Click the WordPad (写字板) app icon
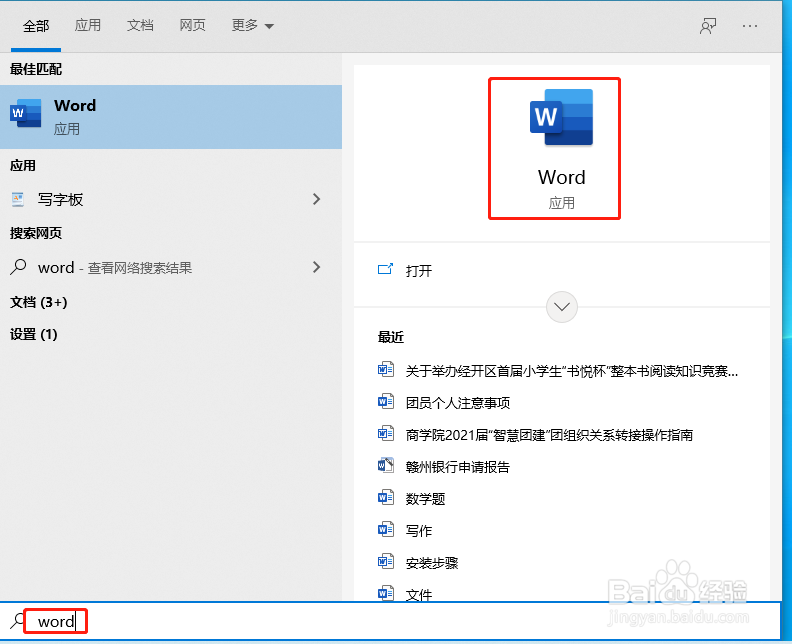Image resolution: width=792 pixels, height=644 pixels. pyautogui.click(x=18, y=200)
